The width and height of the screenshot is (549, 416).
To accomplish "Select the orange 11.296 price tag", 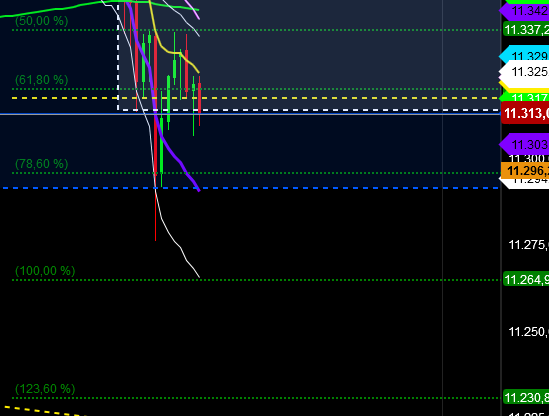I will (x=525, y=171).
